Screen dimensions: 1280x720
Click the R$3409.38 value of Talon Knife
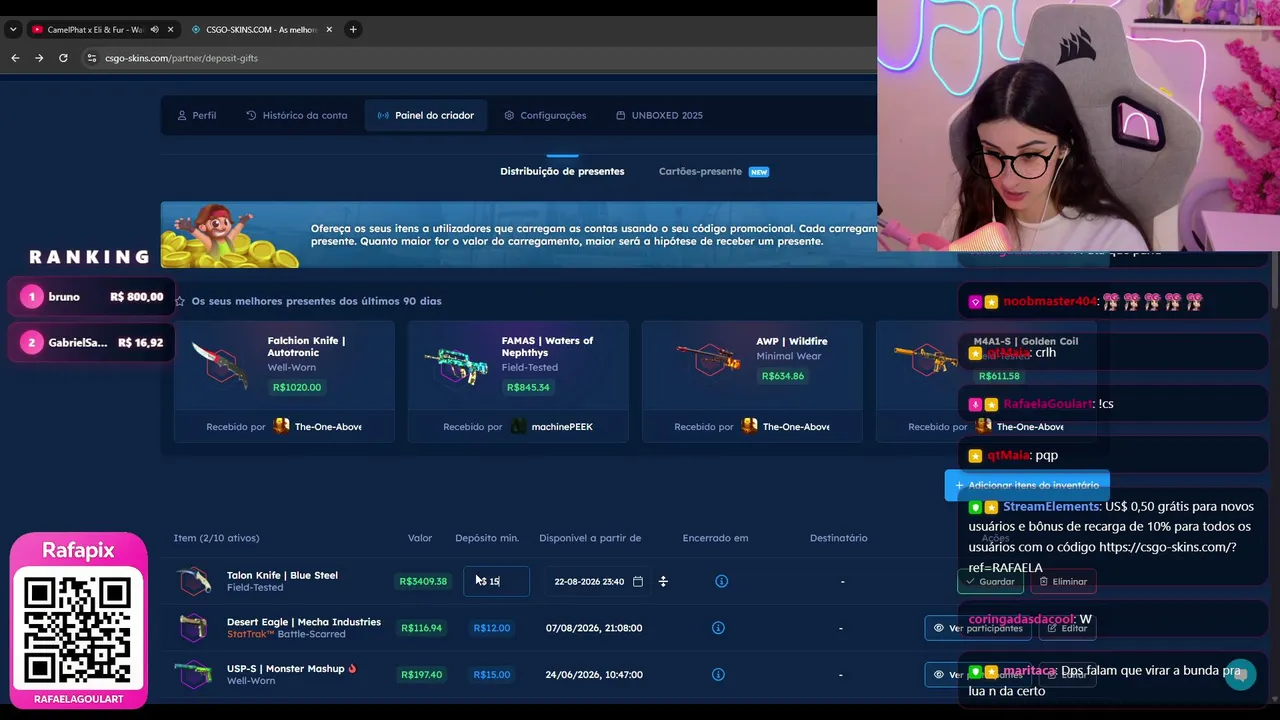click(423, 581)
